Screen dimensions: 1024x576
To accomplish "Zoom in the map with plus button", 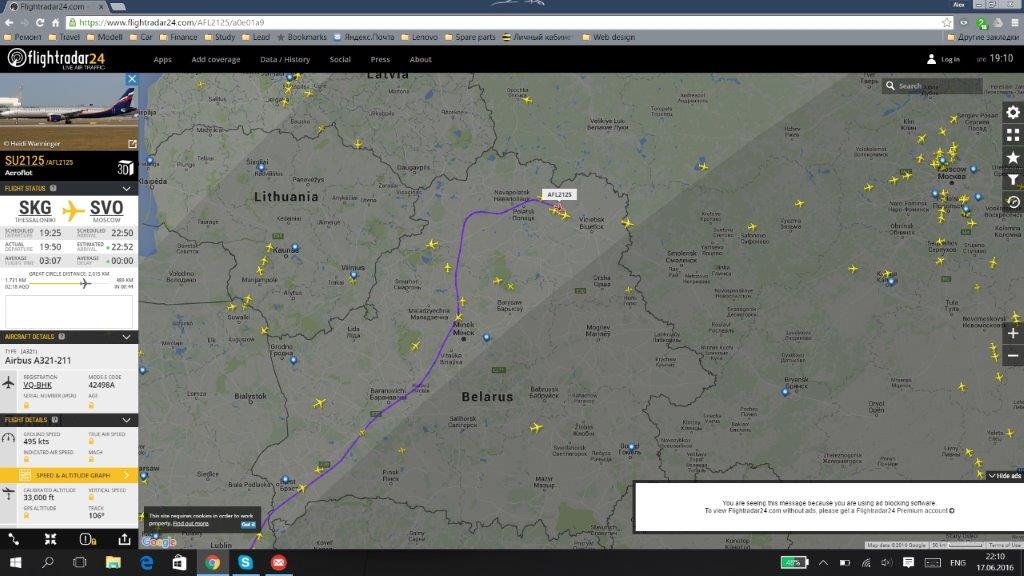I will [x=1013, y=333].
